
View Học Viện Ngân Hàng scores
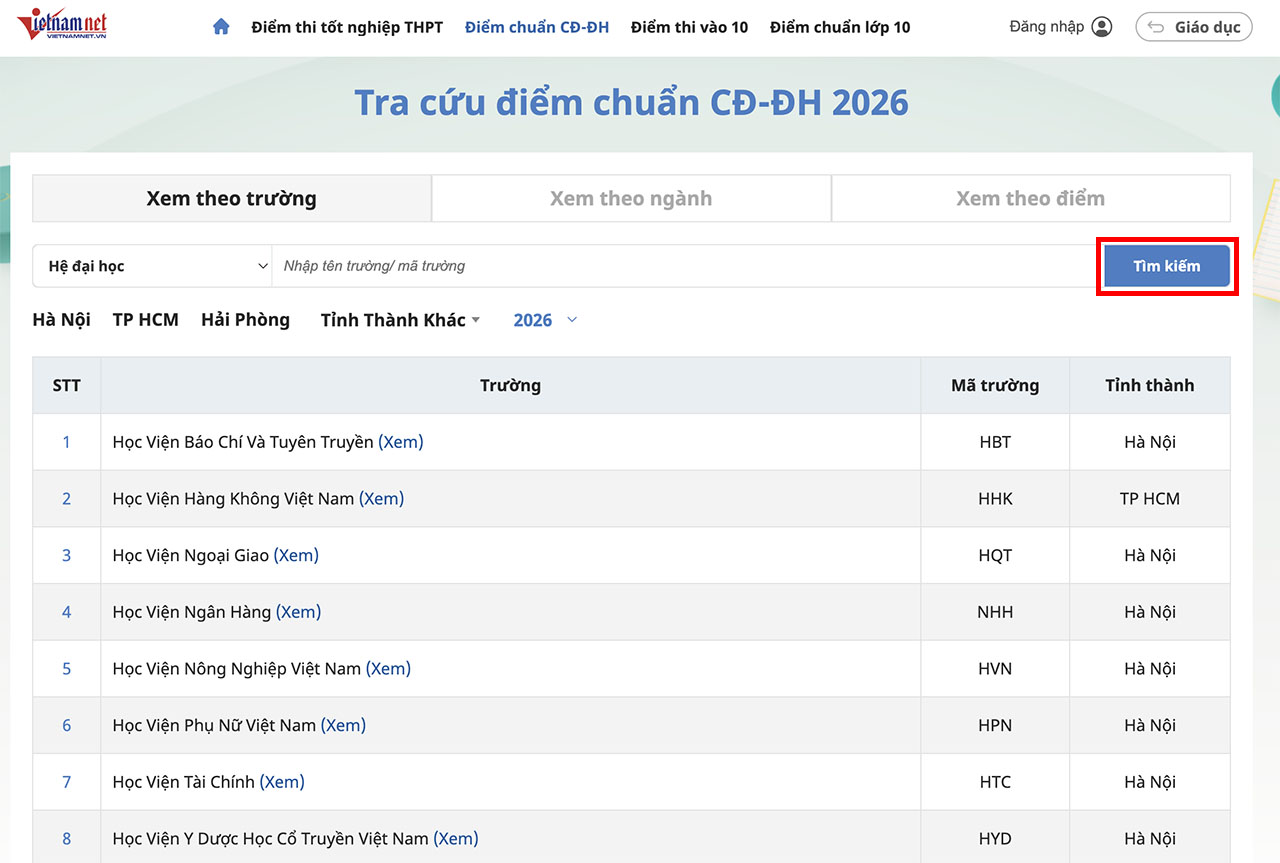299,612
